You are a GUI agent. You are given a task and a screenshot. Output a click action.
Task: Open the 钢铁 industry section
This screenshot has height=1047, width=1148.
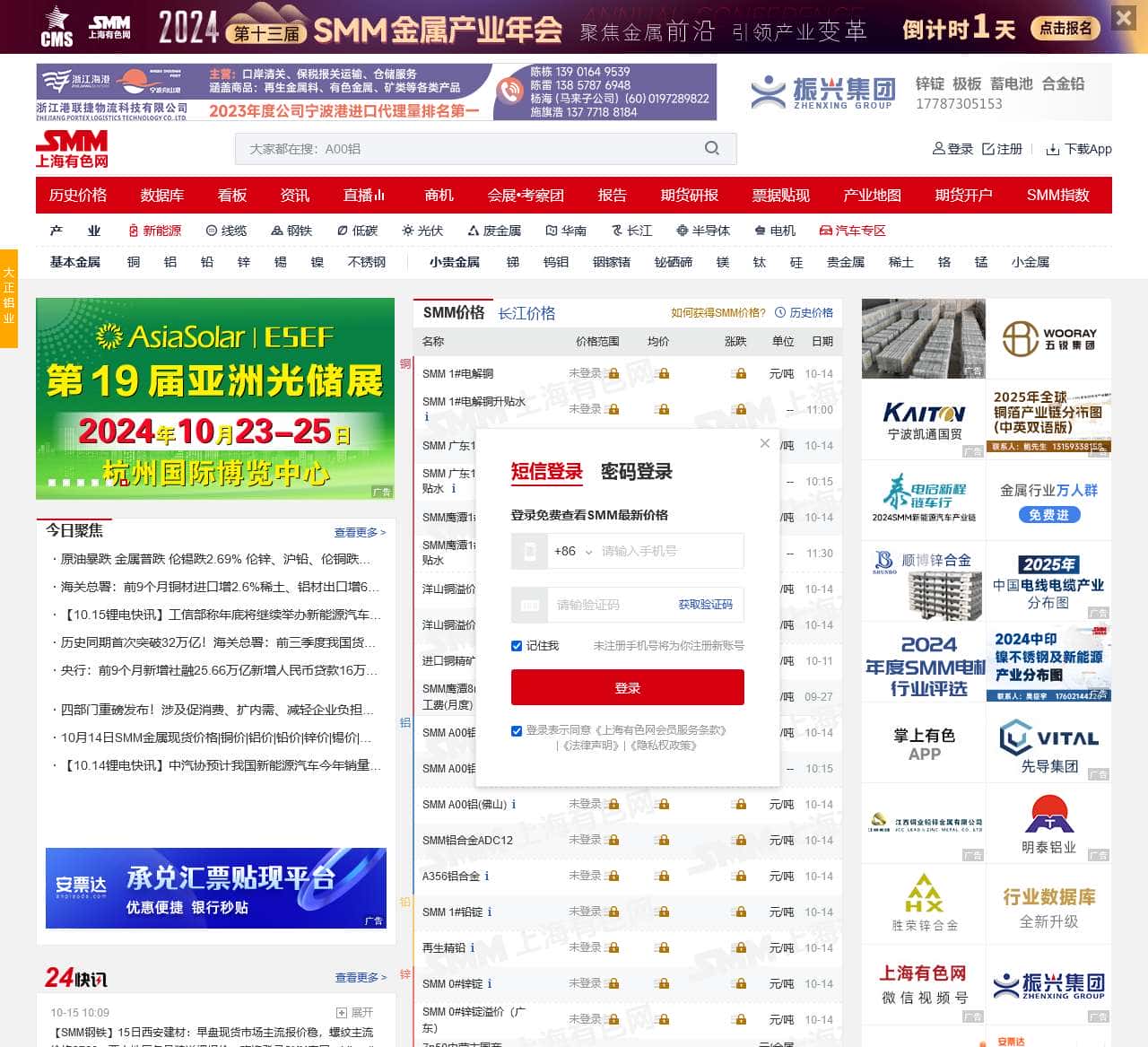click(x=291, y=231)
